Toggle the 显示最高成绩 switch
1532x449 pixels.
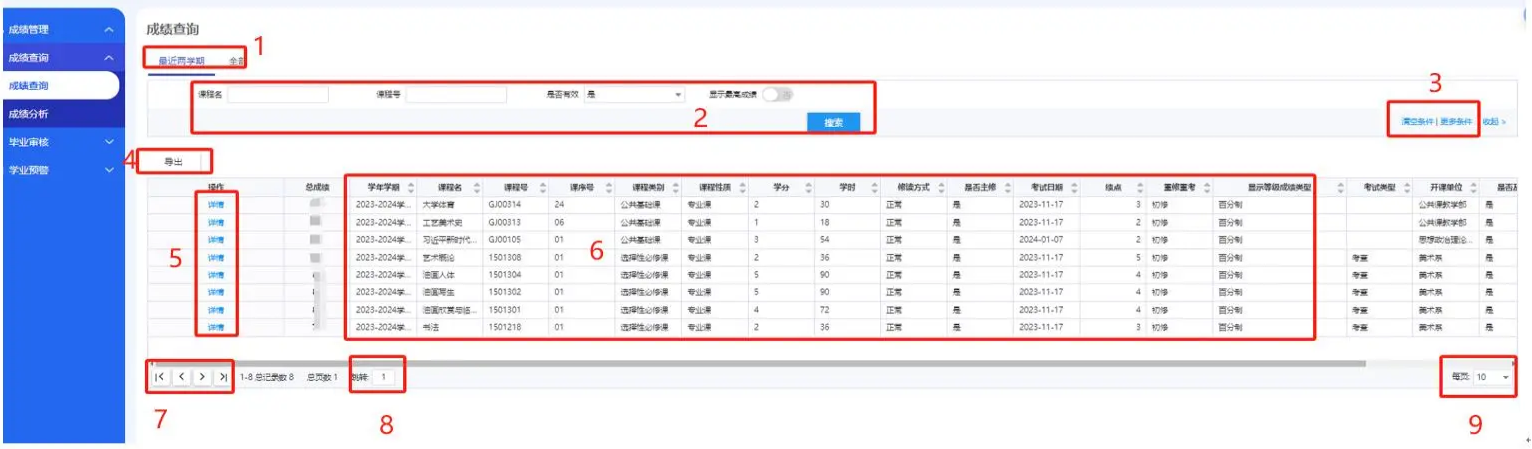coord(777,94)
